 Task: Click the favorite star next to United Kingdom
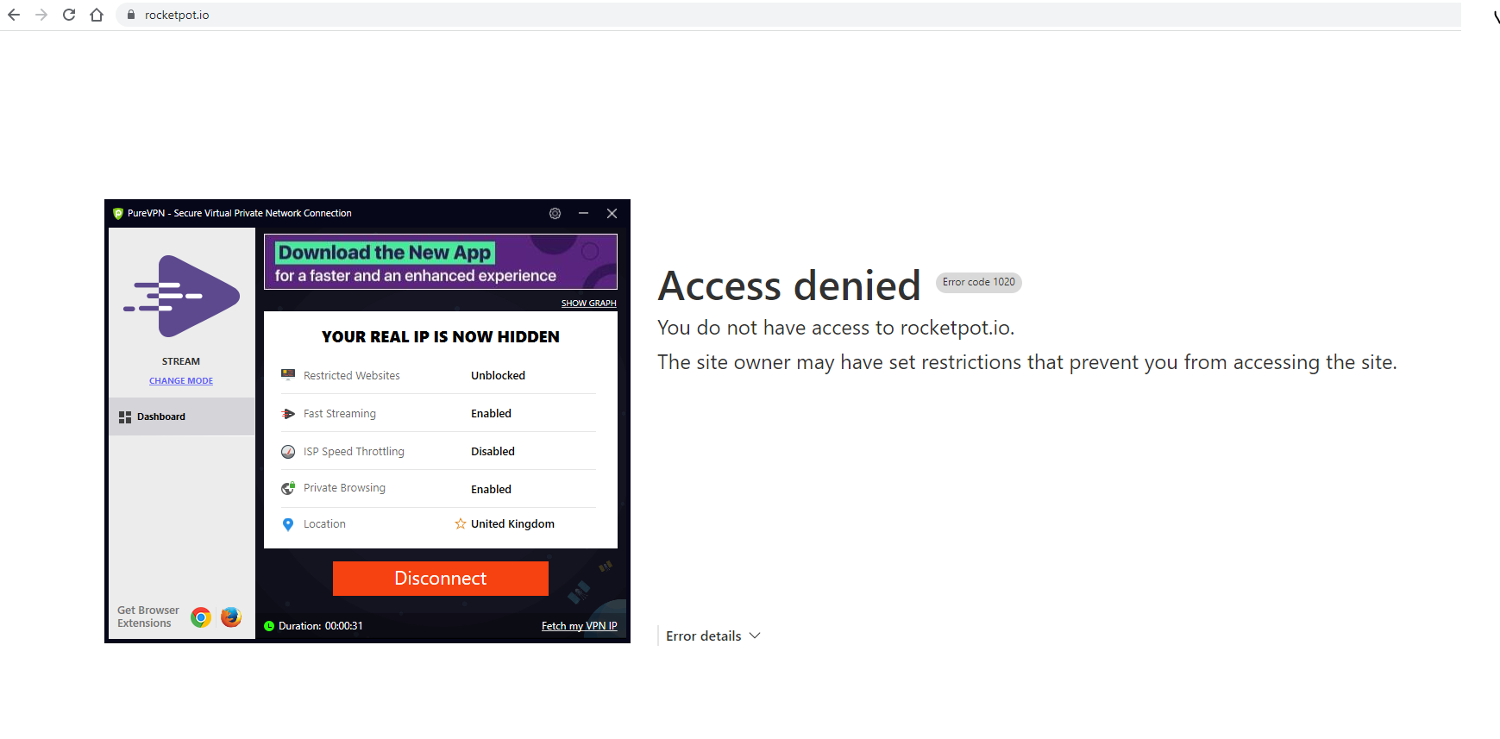click(x=460, y=523)
